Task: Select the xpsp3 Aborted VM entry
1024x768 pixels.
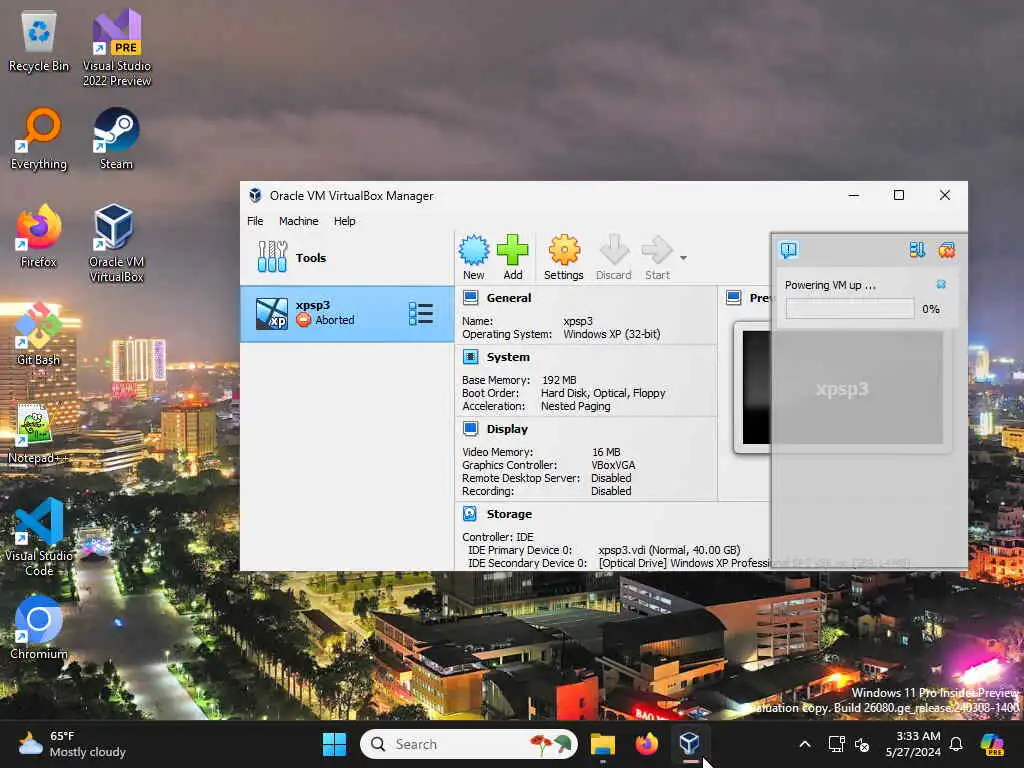Action: tap(347, 313)
